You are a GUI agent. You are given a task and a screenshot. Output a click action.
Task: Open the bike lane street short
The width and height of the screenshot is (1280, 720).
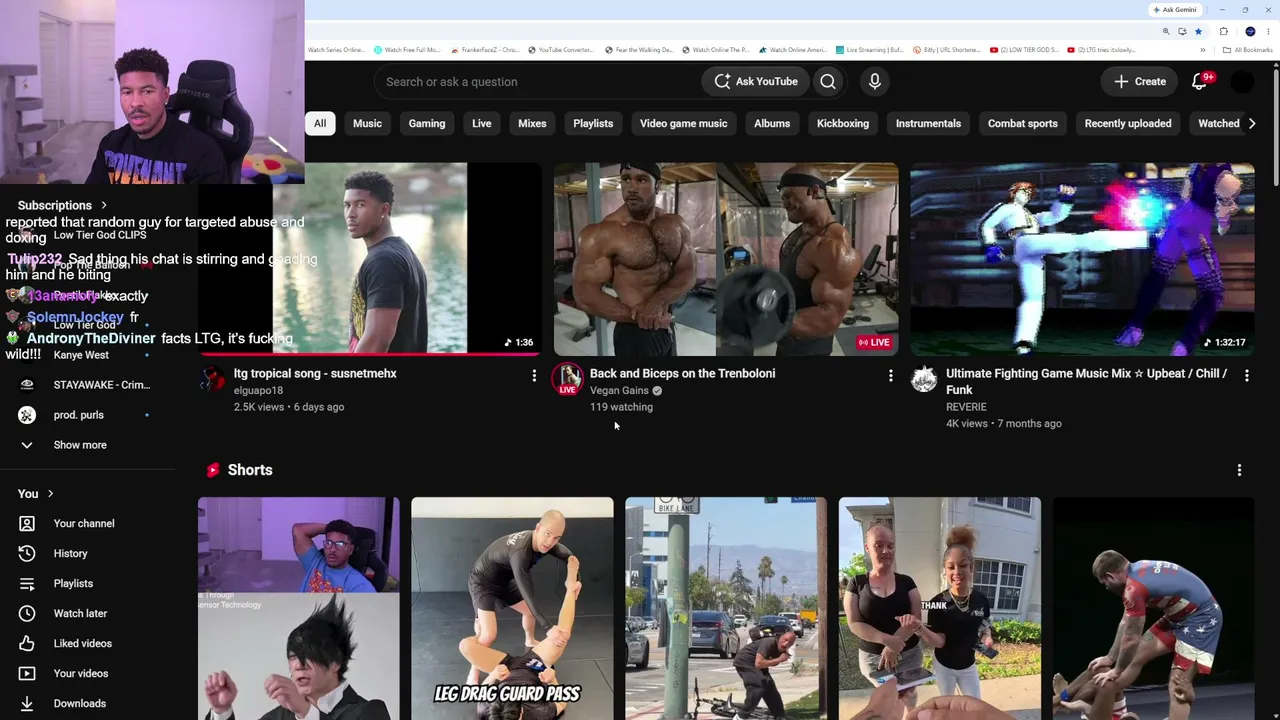tap(726, 608)
